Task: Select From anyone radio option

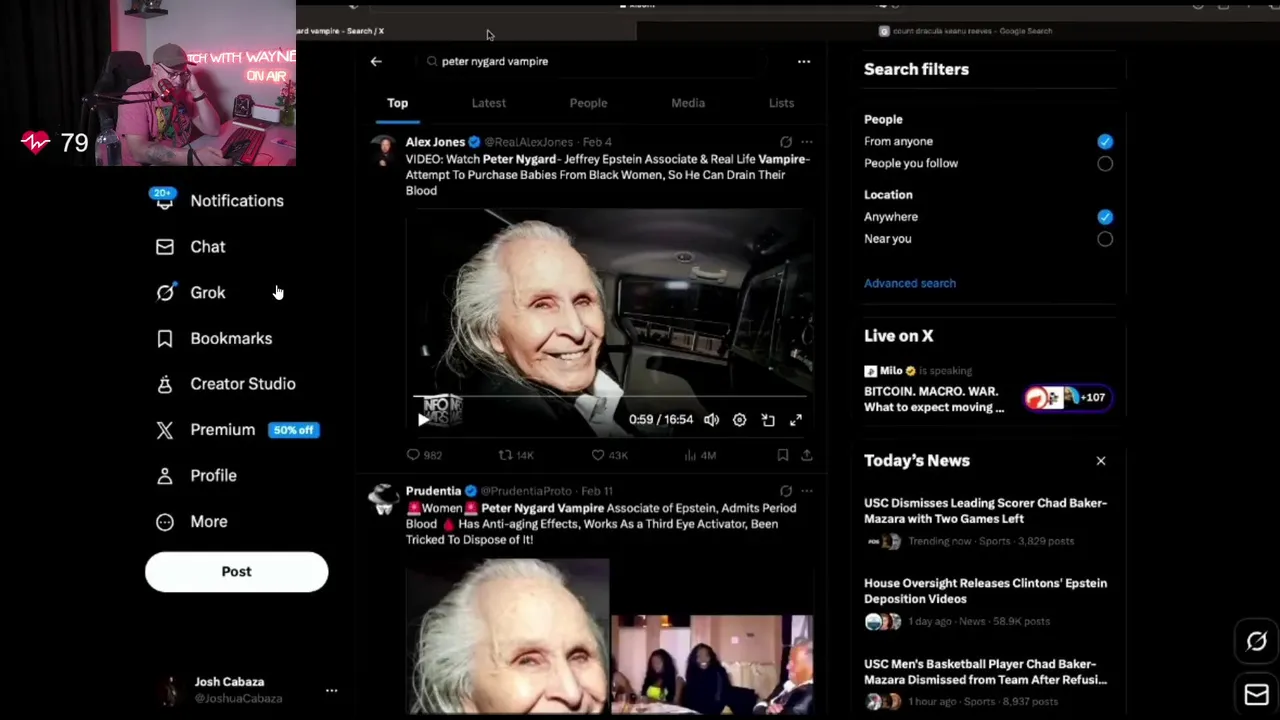Action: 1105,142
